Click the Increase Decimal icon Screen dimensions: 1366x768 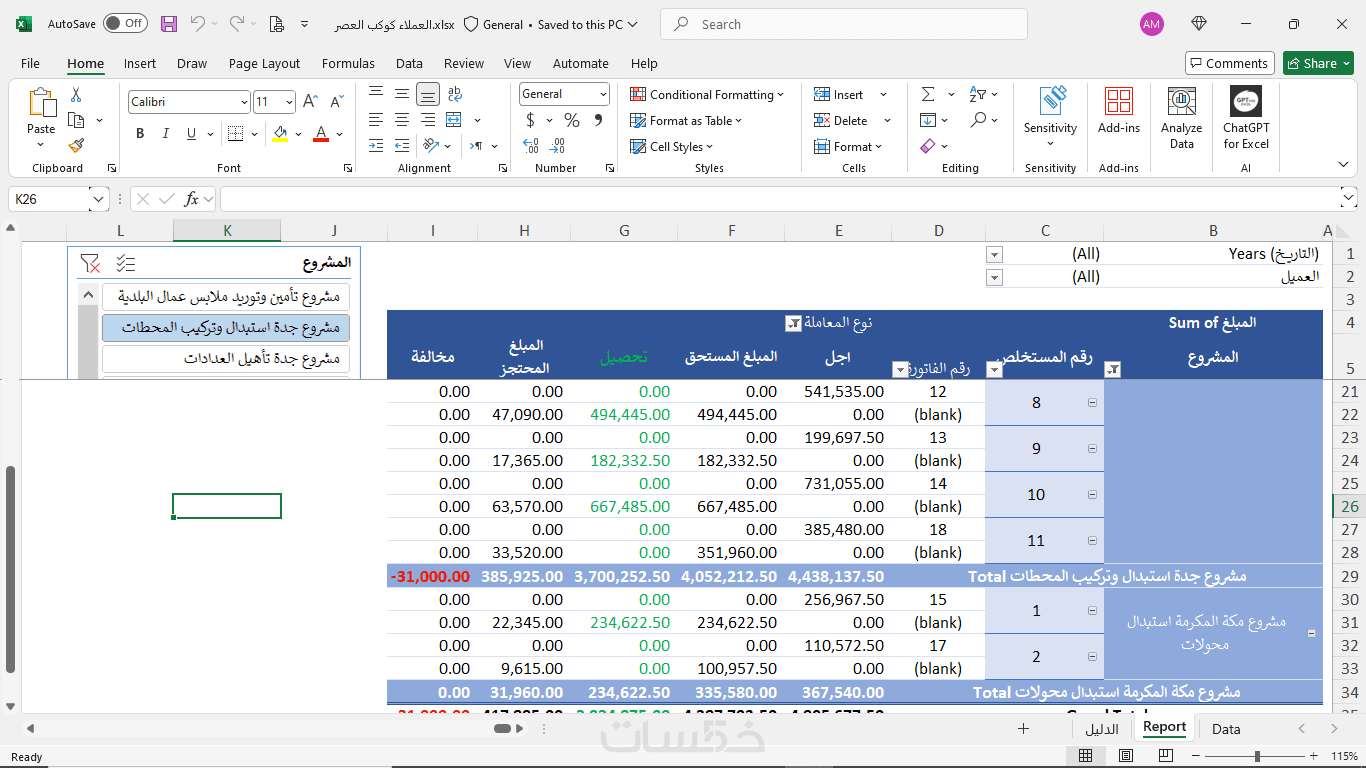(530, 146)
